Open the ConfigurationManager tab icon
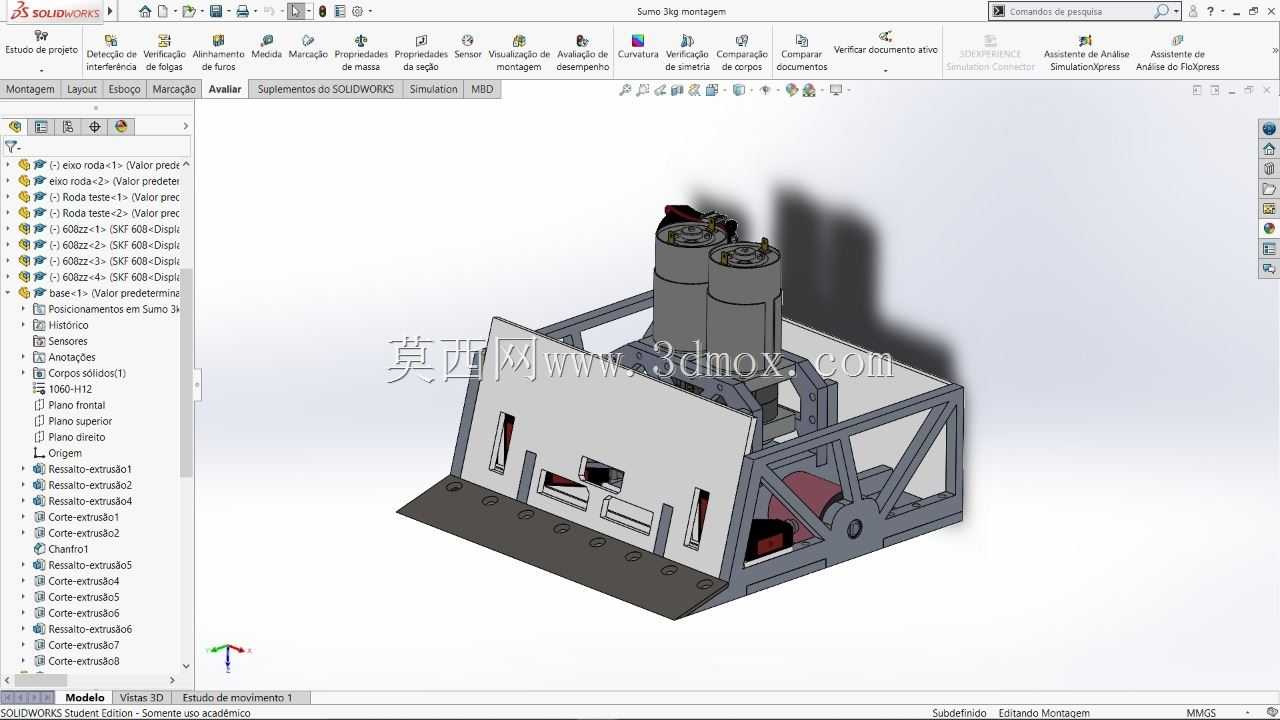The height and width of the screenshot is (720, 1280). coord(68,127)
